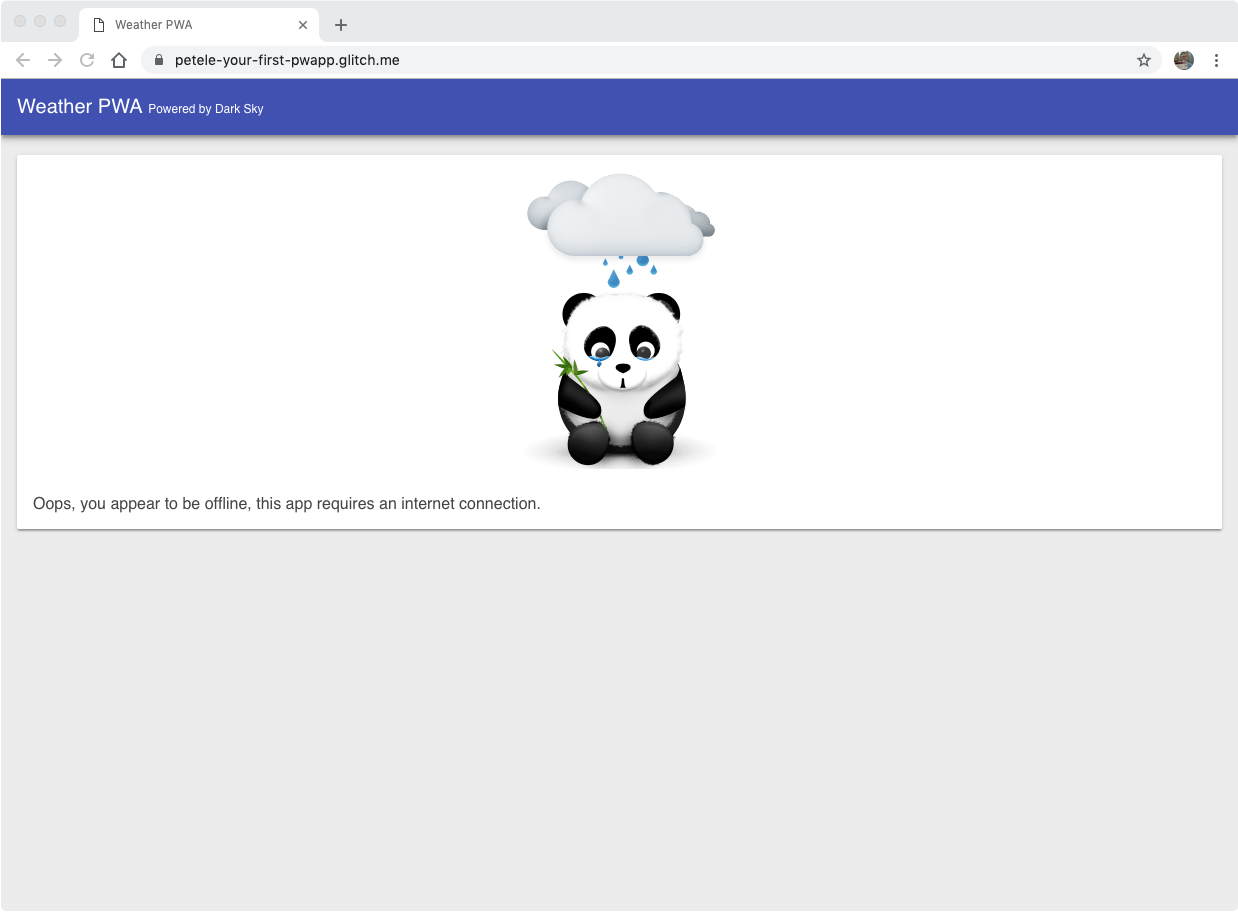
Task: Bookmark this page with the star icon
Action: pyautogui.click(x=1144, y=60)
